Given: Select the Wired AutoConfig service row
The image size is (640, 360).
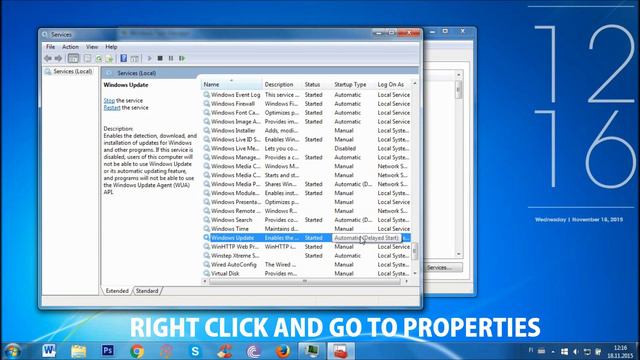Looking at the screenshot, I should [x=306, y=264].
